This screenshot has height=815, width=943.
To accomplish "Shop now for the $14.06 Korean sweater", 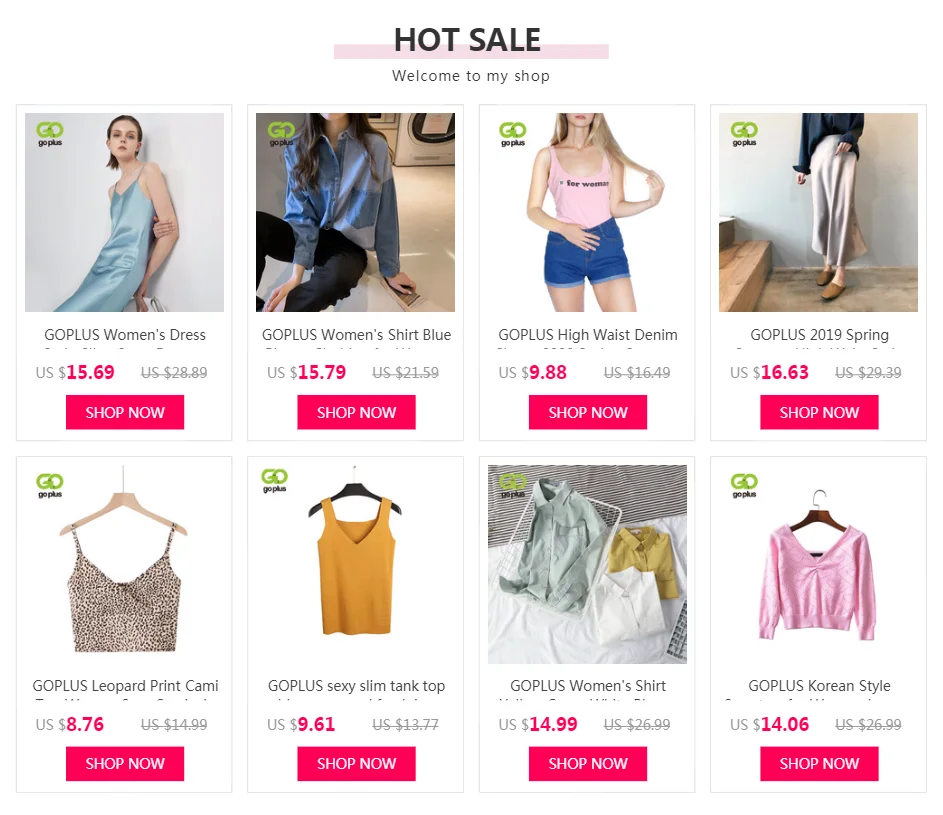I will [819, 764].
